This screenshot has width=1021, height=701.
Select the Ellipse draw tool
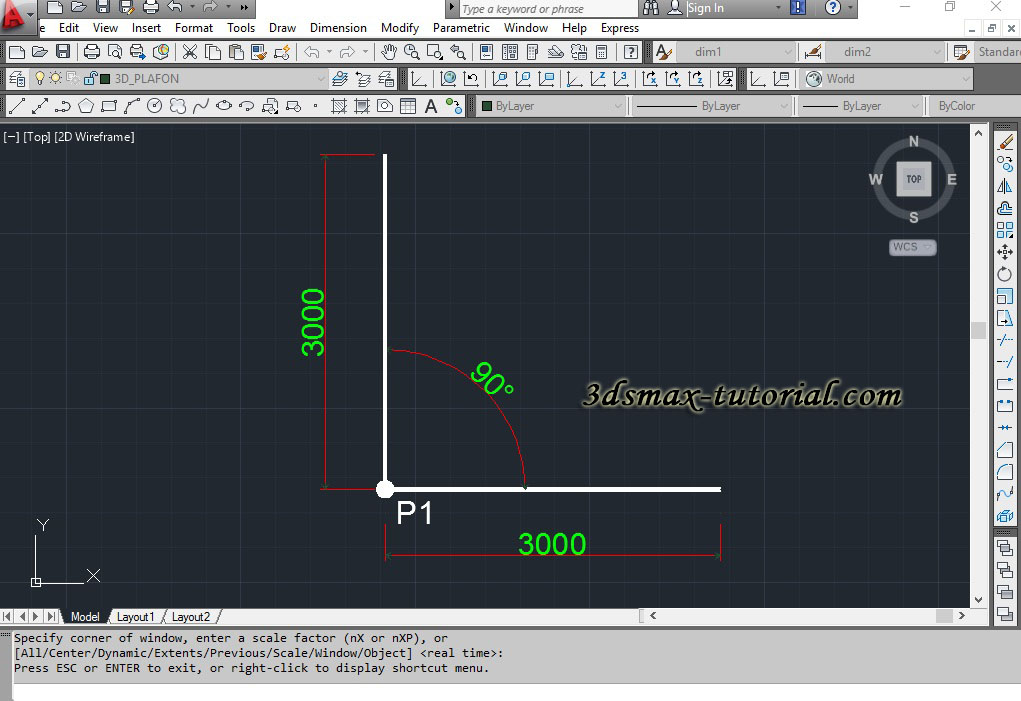[x=224, y=106]
